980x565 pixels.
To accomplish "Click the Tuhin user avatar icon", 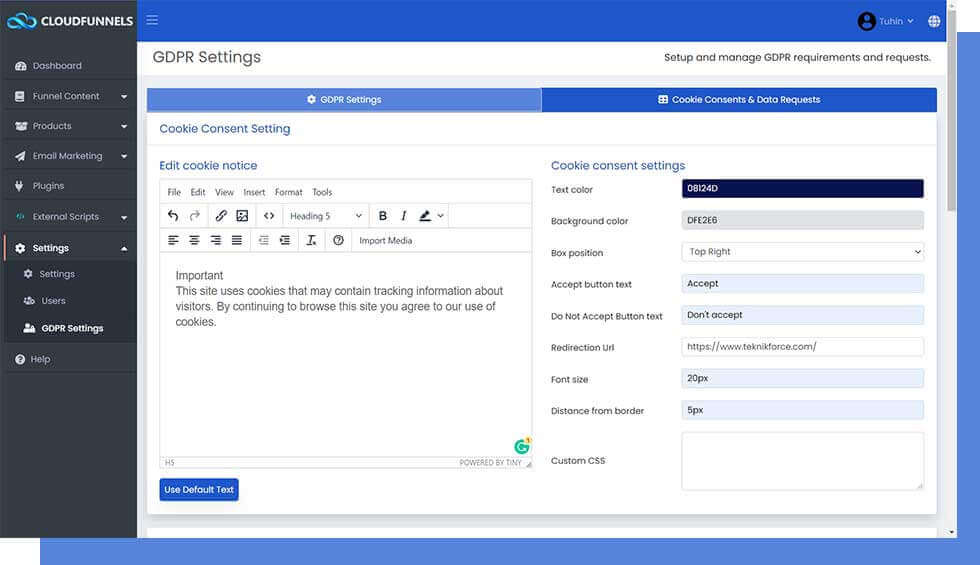I will point(866,21).
